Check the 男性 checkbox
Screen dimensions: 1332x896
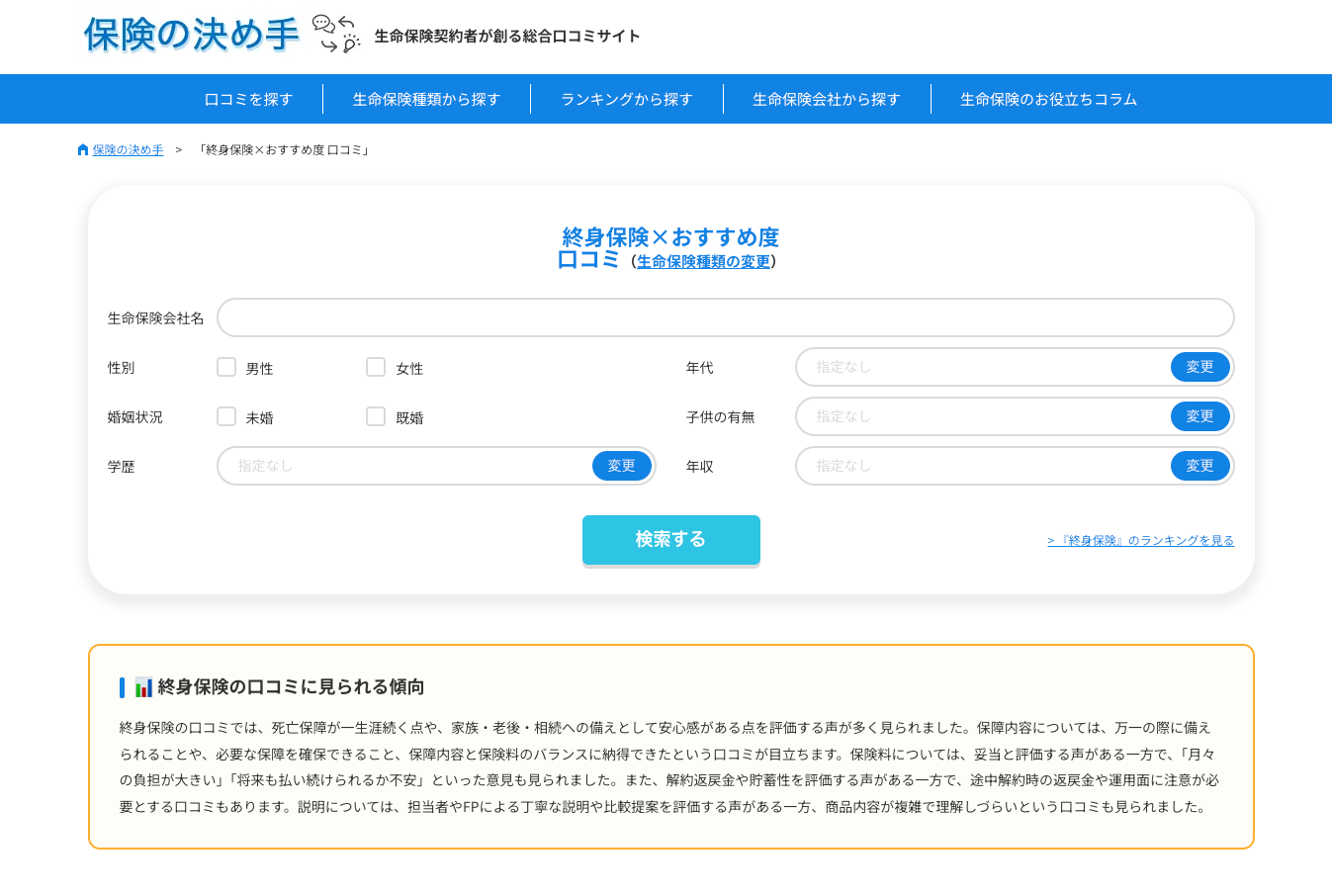point(226,367)
